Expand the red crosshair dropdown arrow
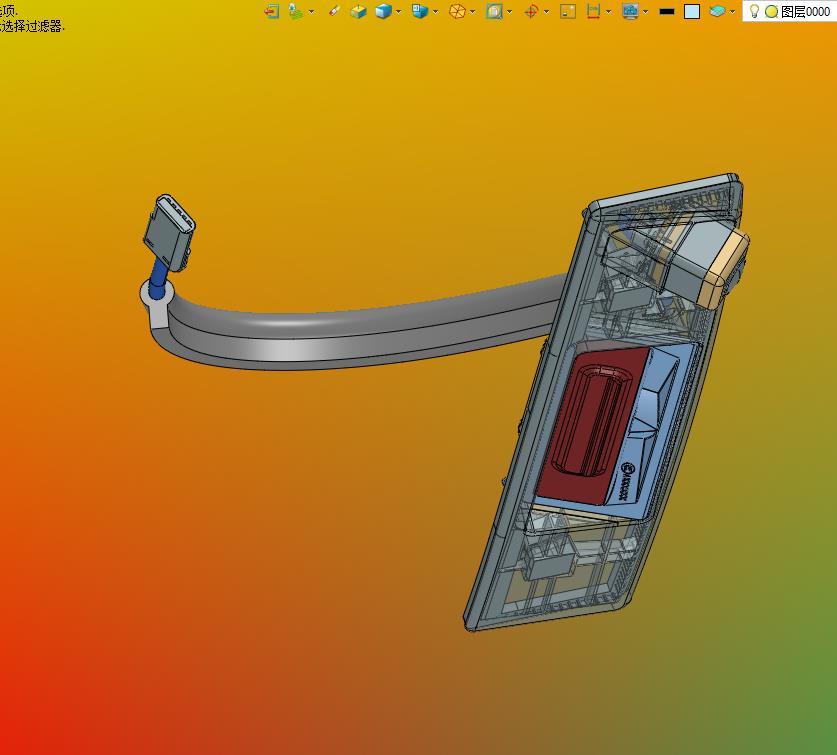Screen dimensions: 837x755 point(546,12)
